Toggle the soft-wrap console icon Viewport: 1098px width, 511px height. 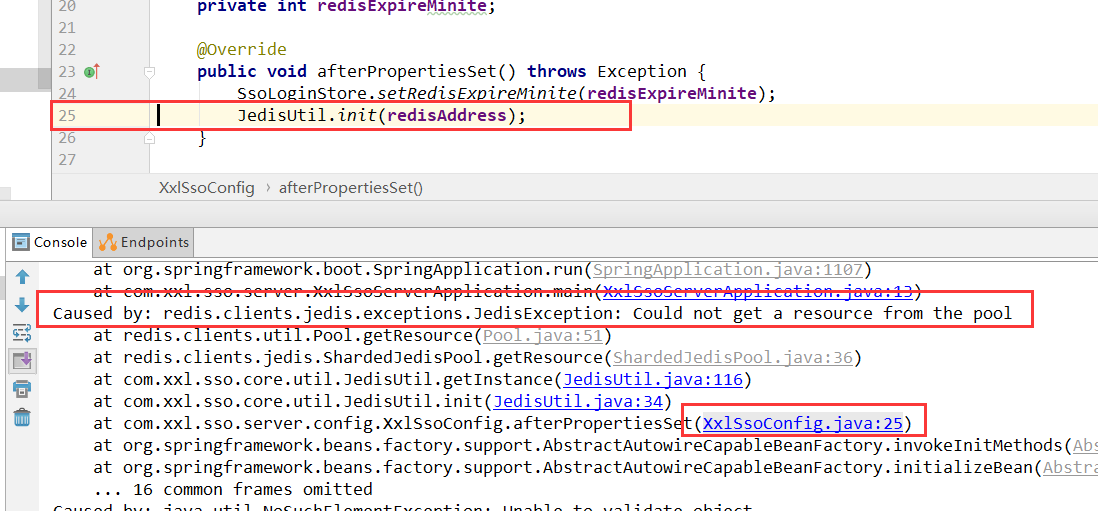point(22,333)
